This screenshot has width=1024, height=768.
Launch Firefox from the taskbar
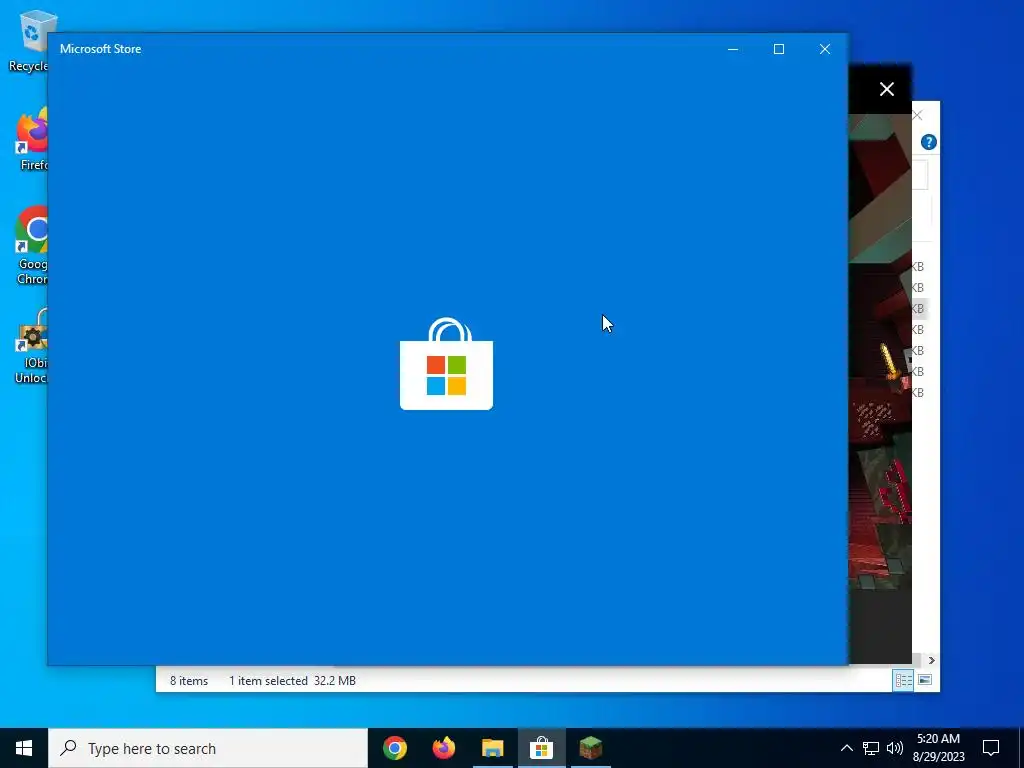pos(443,748)
